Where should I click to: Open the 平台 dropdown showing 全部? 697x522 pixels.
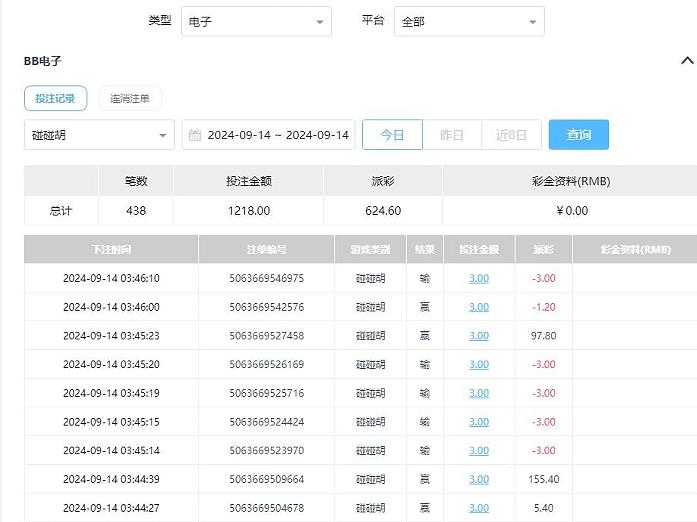click(x=469, y=21)
